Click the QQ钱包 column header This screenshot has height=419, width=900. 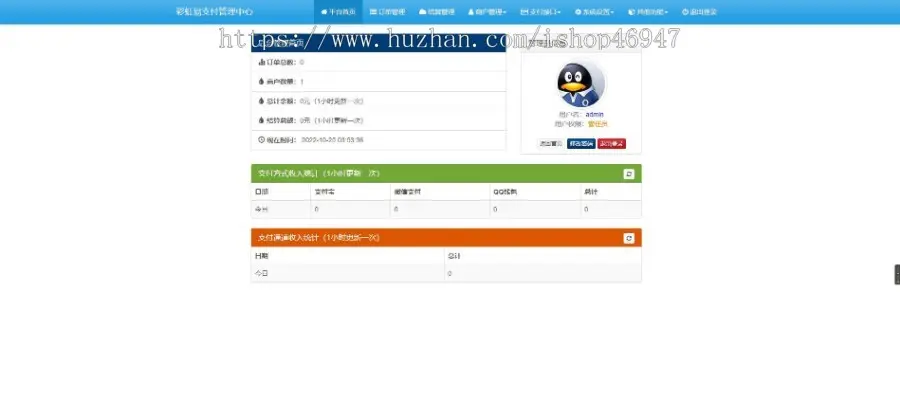(x=505, y=192)
